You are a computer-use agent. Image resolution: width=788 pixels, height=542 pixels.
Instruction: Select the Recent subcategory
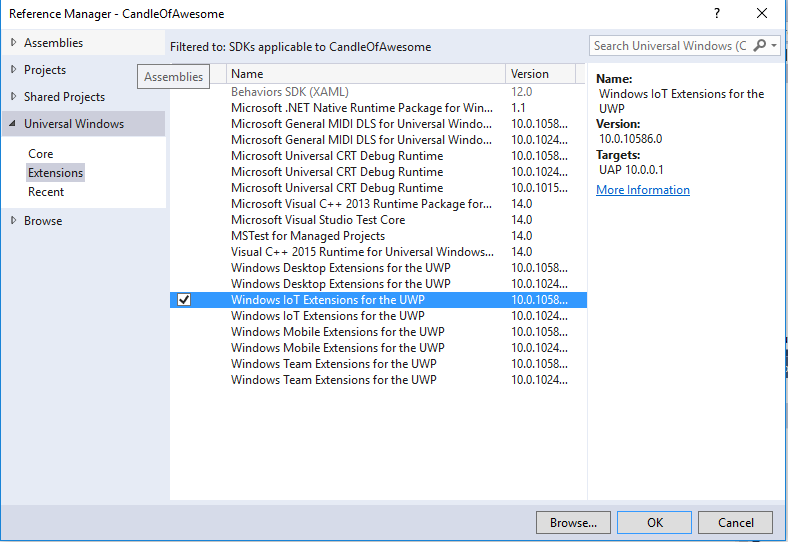click(46, 192)
